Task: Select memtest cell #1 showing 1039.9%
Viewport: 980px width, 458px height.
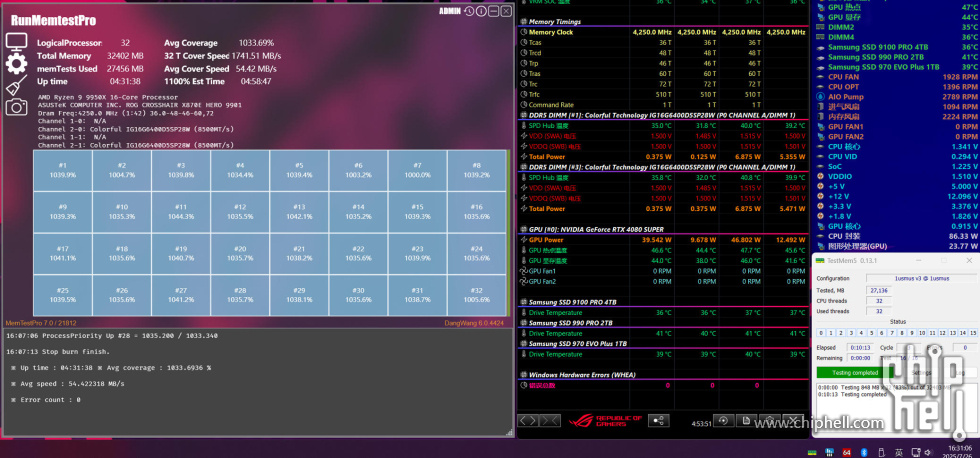Action: (62, 171)
